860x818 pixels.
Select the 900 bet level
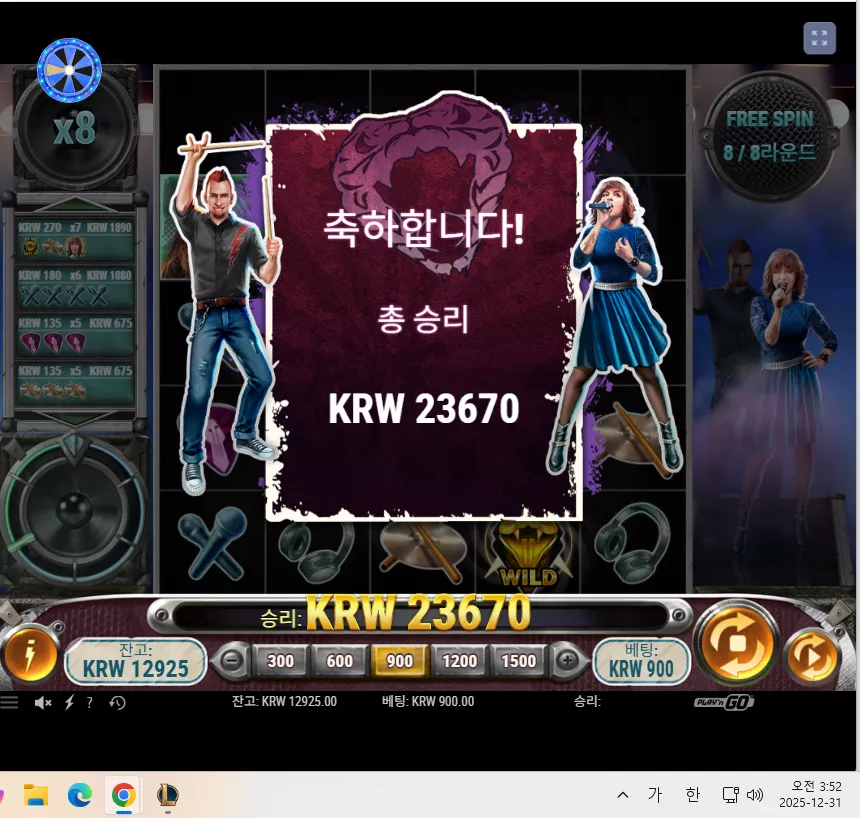pyautogui.click(x=399, y=661)
